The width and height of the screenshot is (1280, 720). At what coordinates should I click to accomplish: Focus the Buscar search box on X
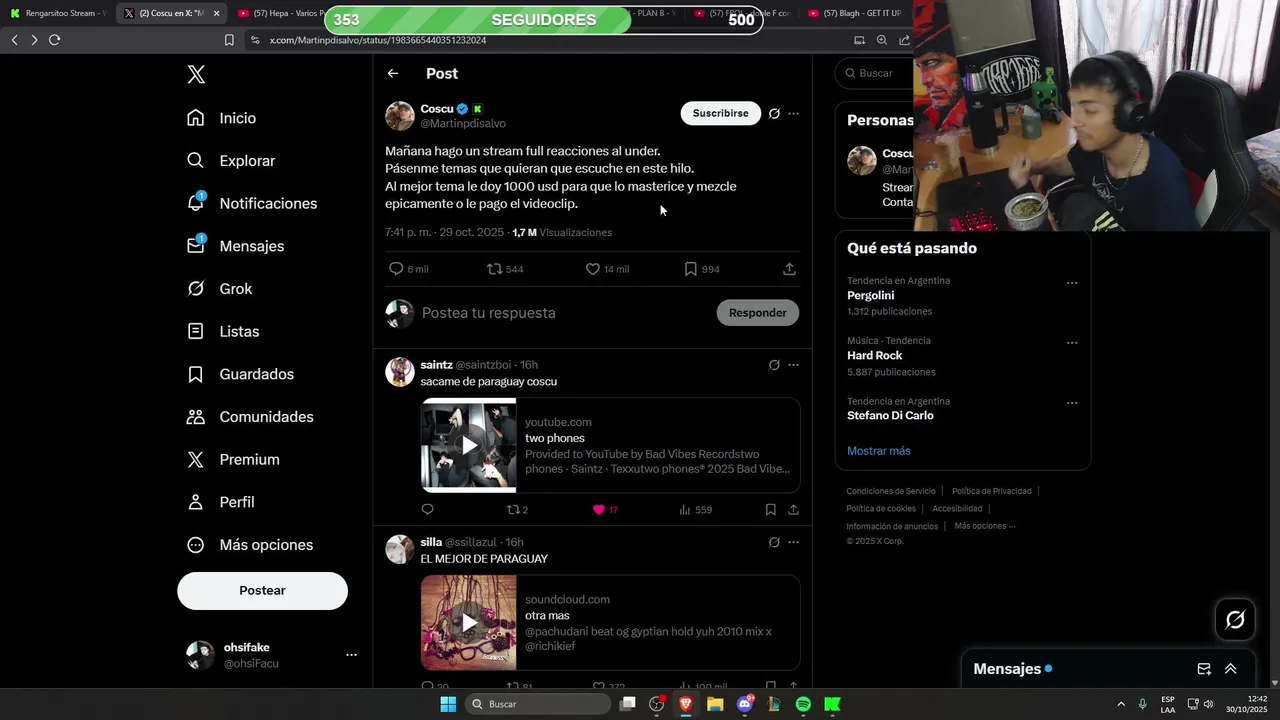coord(875,73)
